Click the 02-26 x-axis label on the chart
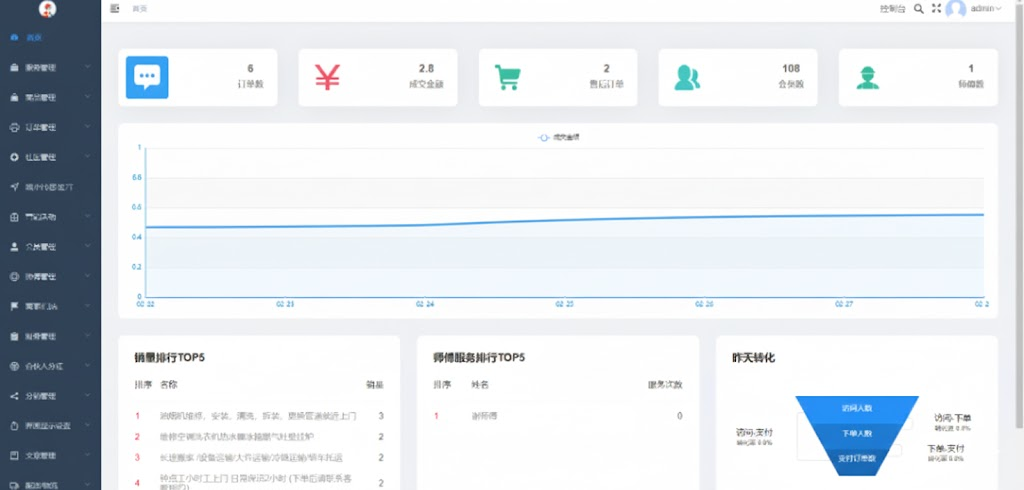The height and width of the screenshot is (490, 1024). [705, 304]
